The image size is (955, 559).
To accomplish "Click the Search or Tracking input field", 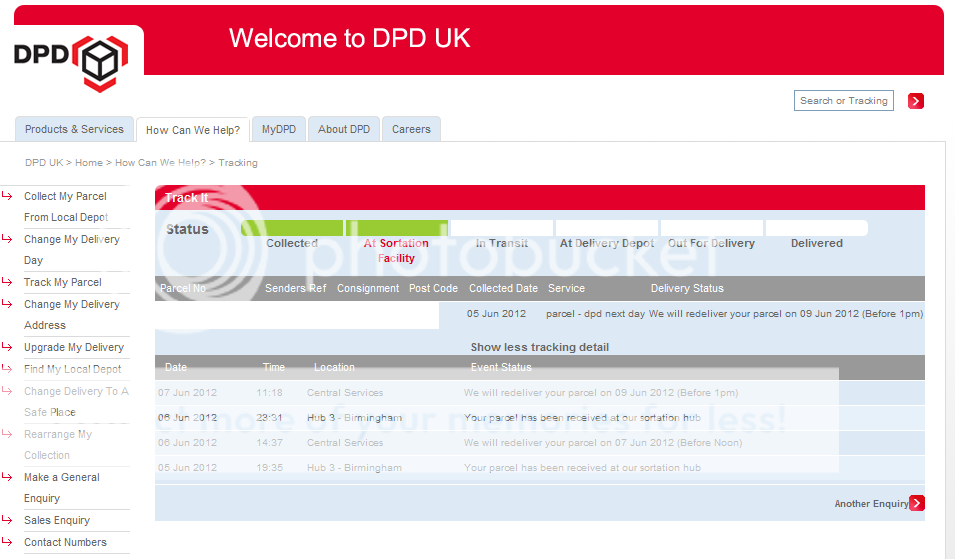I will point(844,100).
